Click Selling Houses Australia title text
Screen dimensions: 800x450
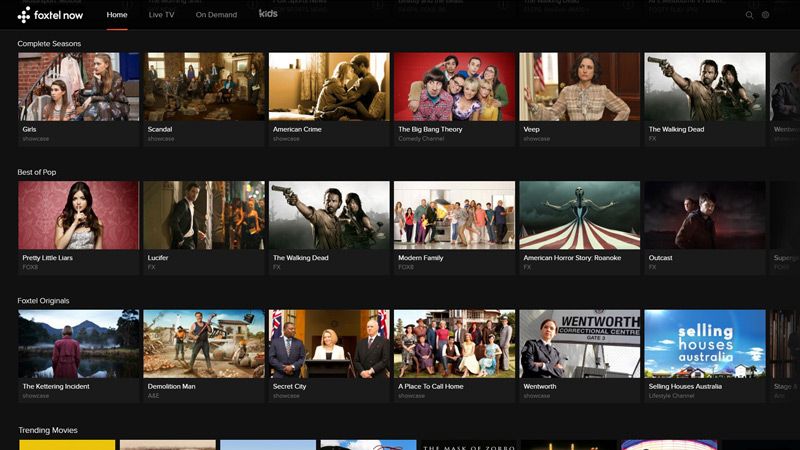click(x=685, y=387)
